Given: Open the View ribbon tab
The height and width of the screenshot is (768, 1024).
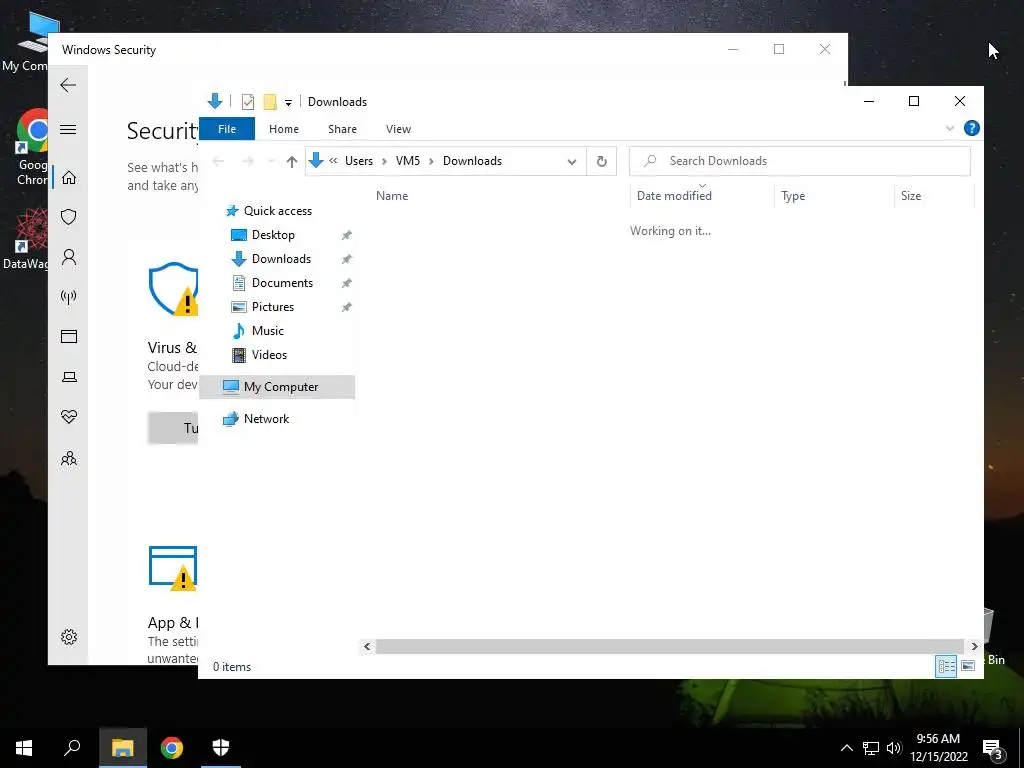Looking at the screenshot, I should tap(398, 129).
